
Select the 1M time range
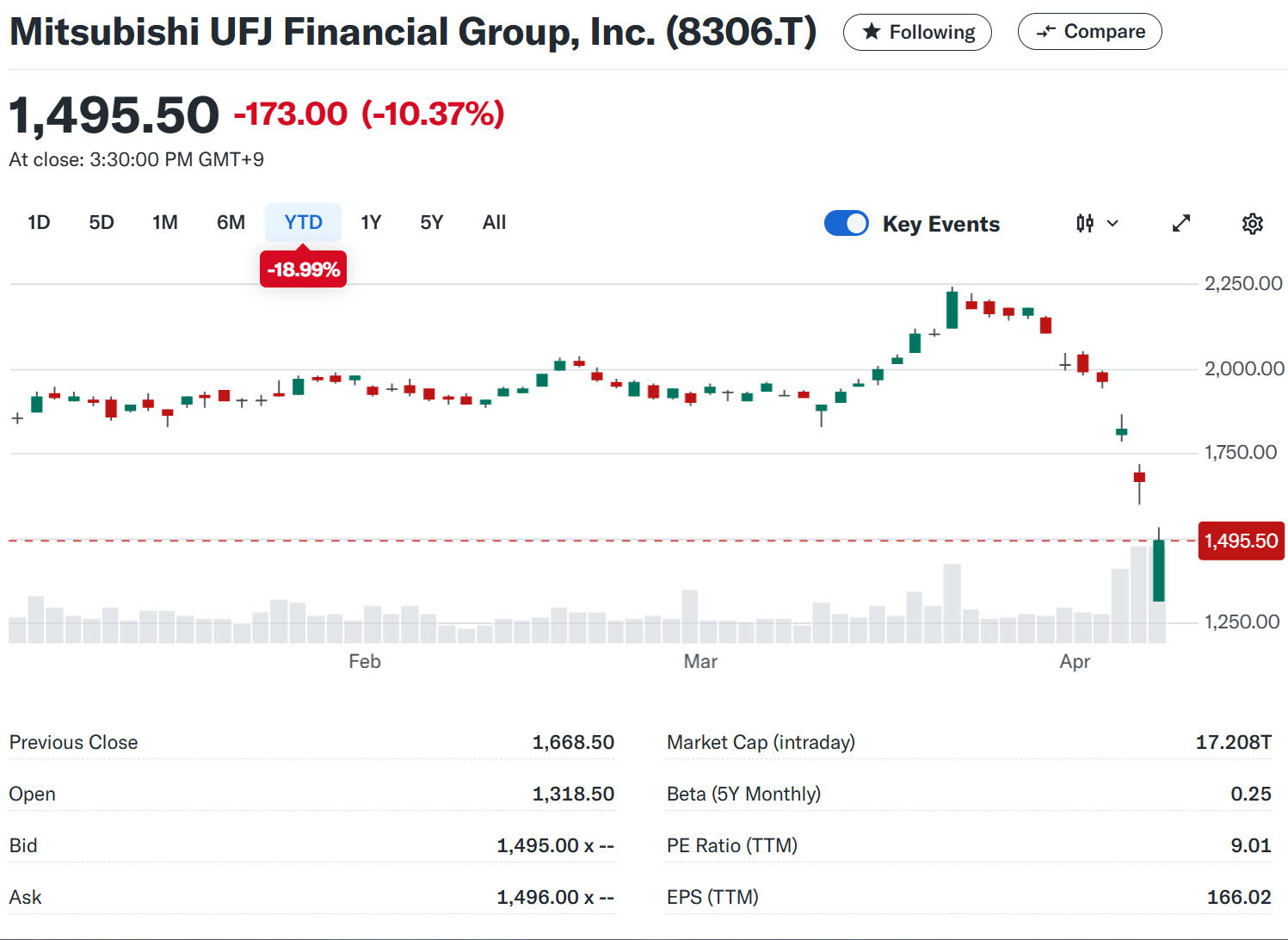tap(165, 222)
